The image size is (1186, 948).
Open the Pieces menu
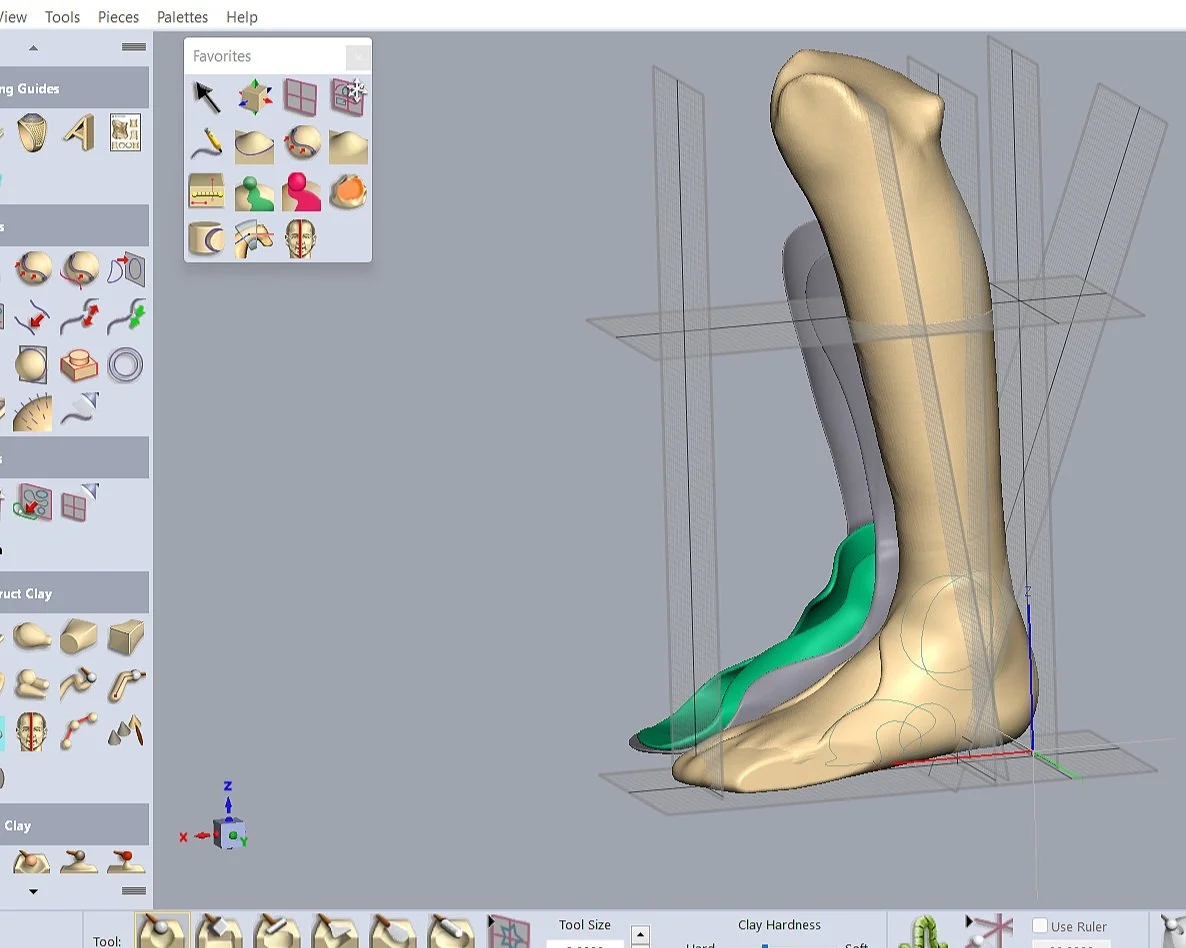(118, 16)
